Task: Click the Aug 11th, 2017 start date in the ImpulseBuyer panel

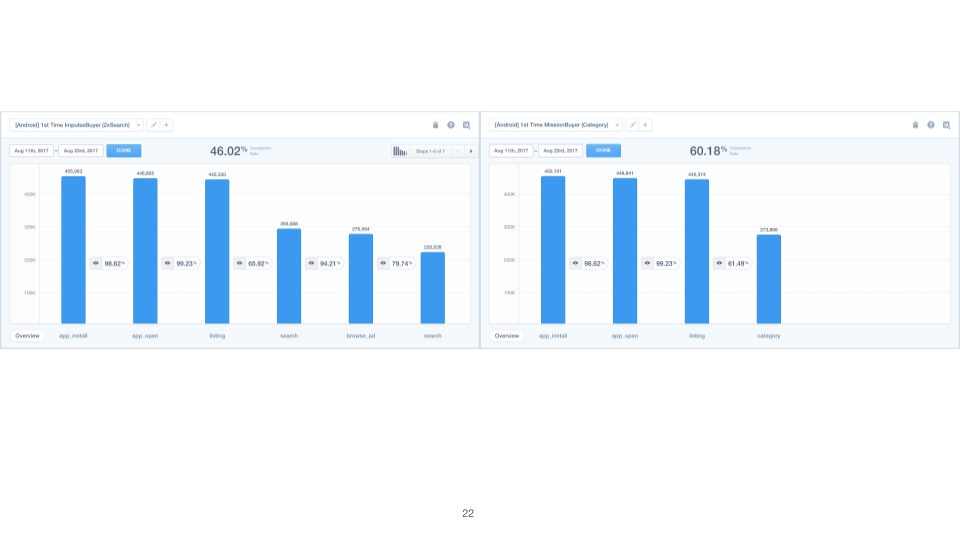Action: click(x=31, y=151)
